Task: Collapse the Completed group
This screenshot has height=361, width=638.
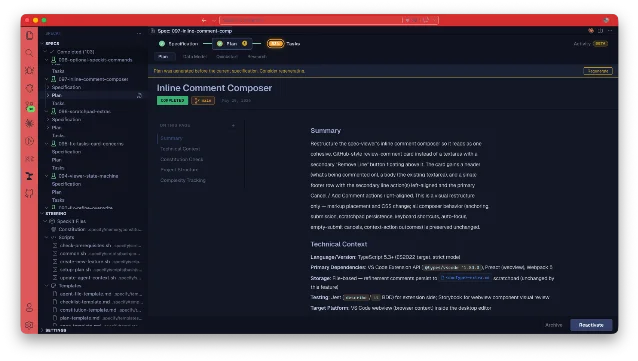Action: tap(46, 52)
